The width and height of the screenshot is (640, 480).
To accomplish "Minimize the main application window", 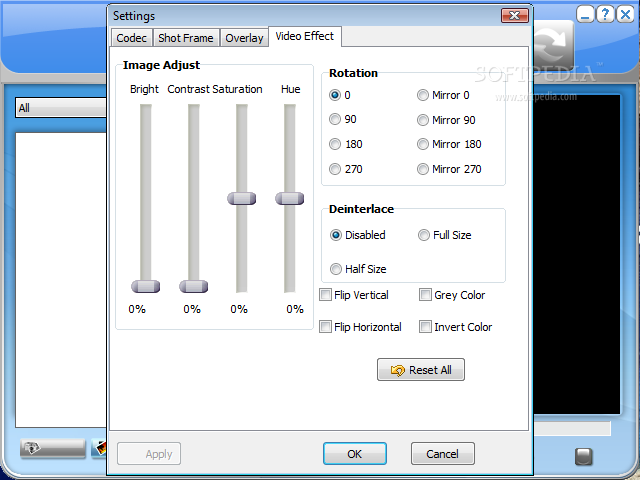I will coord(585,15).
